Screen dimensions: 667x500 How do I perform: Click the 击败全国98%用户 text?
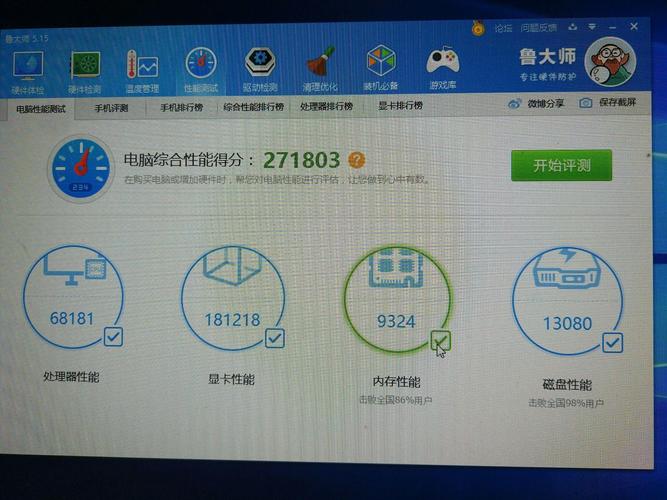pos(566,403)
